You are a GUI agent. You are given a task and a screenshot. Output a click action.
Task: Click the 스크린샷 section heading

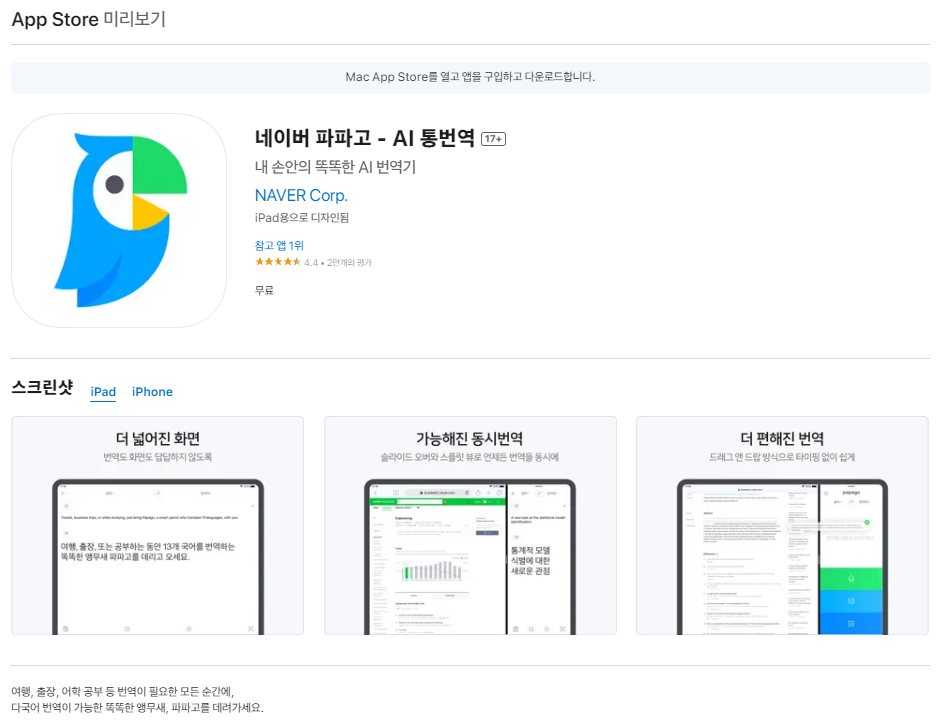point(43,390)
